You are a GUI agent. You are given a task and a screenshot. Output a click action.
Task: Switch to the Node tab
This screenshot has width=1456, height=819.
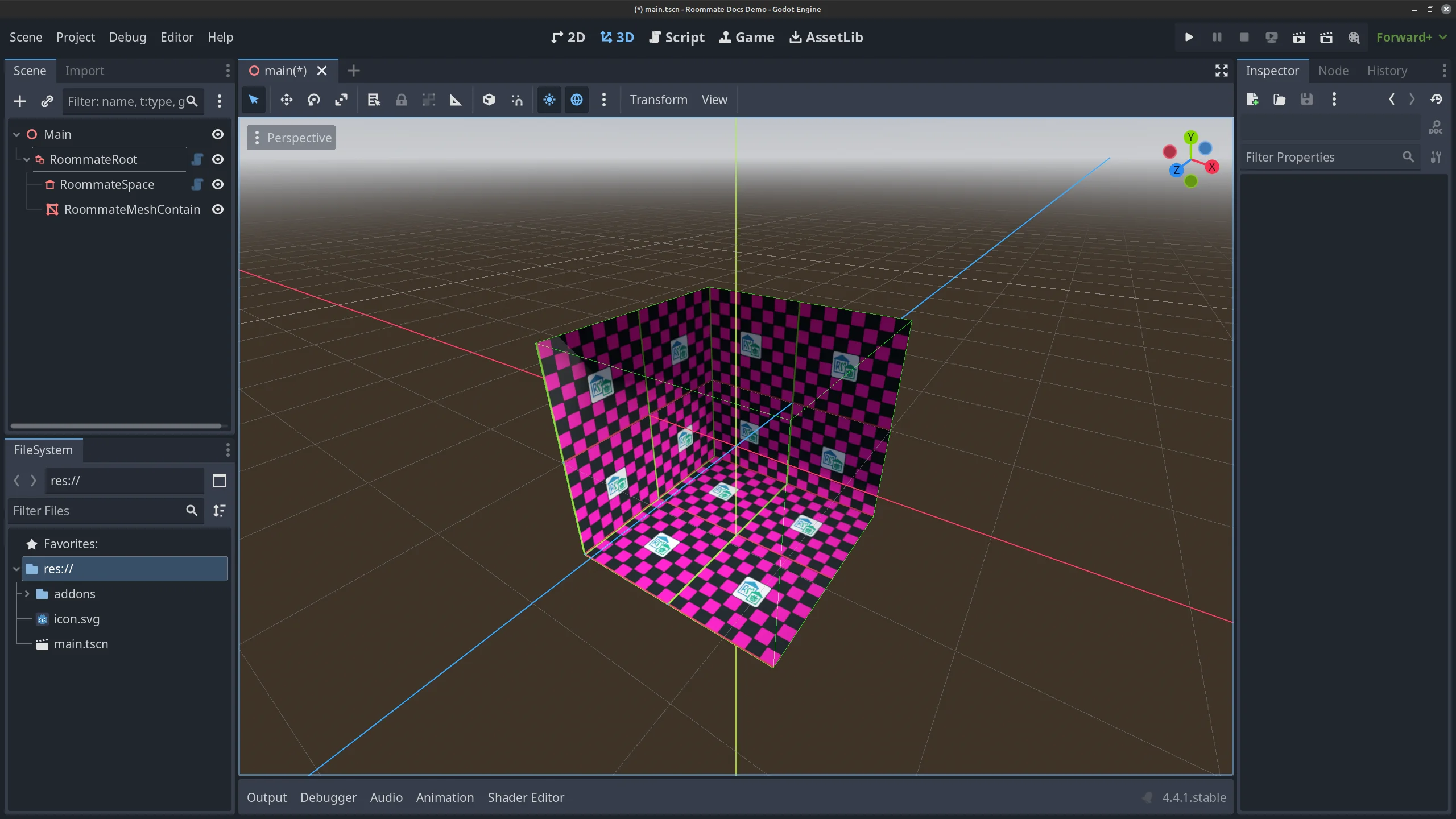pos(1333,71)
